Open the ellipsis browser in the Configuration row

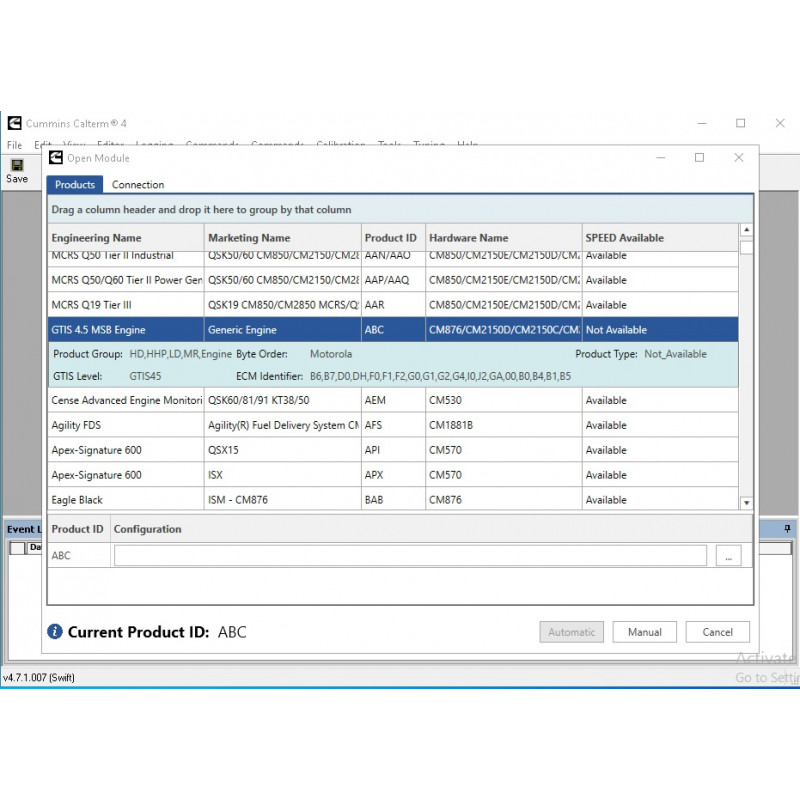click(x=729, y=555)
